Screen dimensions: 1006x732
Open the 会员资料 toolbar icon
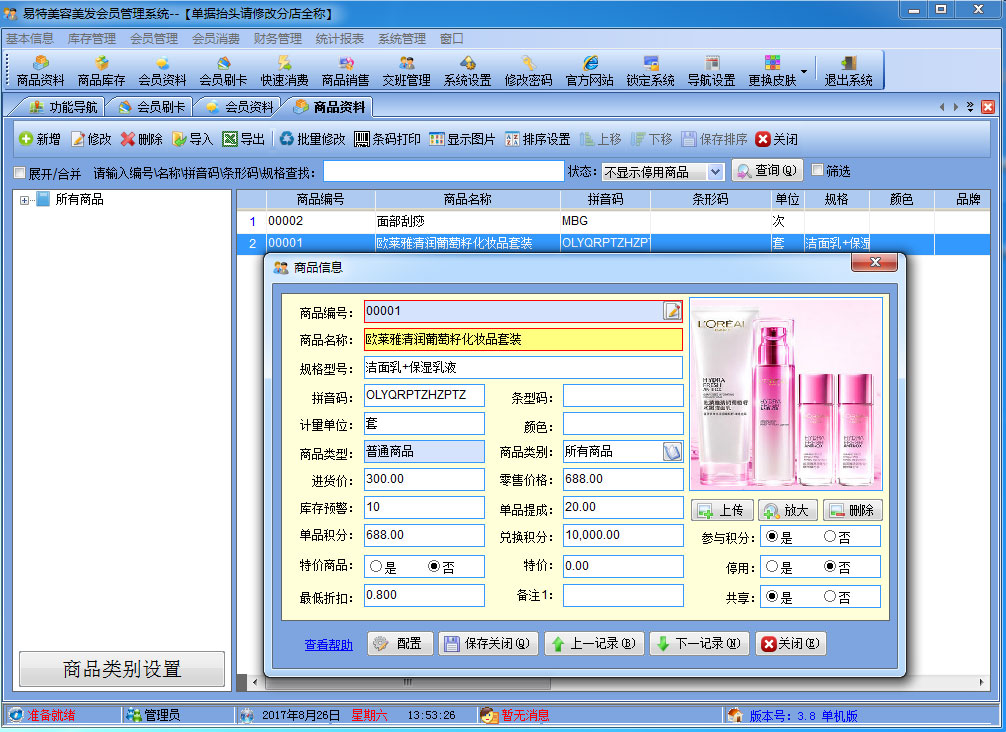coord(162,71)
